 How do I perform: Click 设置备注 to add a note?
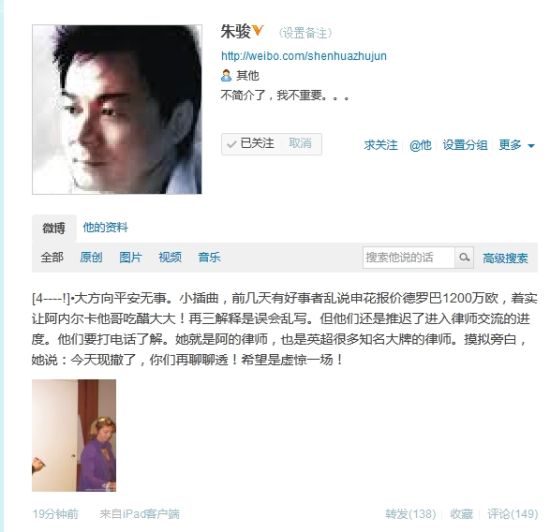(x=305, y=33)
